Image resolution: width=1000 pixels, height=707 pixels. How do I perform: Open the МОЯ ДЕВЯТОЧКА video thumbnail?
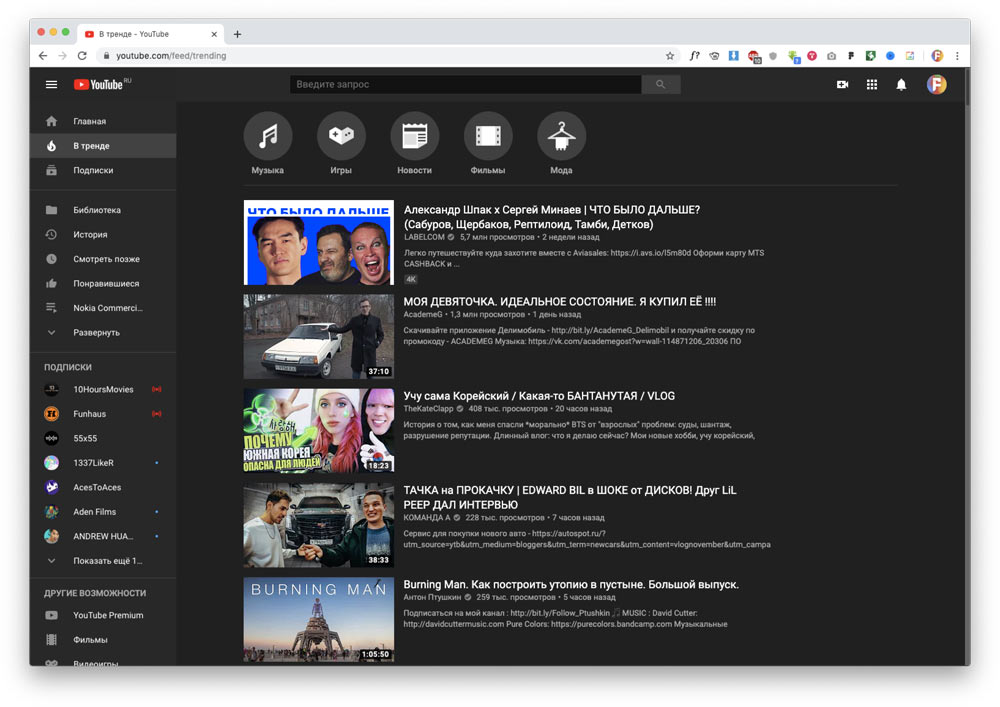tap(318, 336)
